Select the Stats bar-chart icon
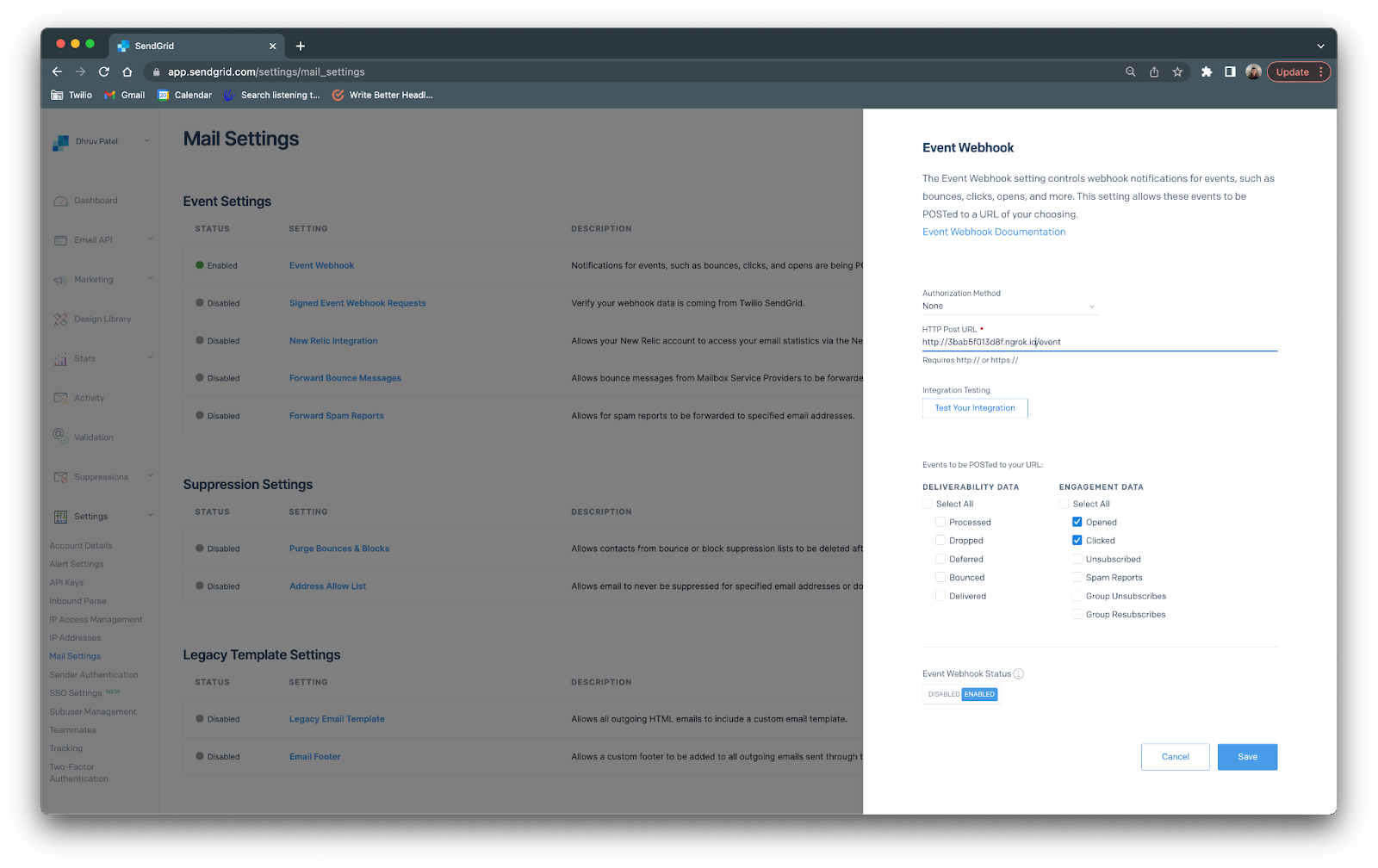Screen dimensions: 1378x868 (x=60, y=358)
